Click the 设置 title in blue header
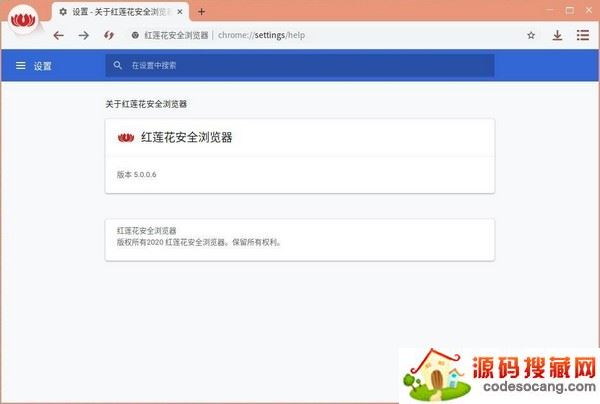 pos(42,66)
